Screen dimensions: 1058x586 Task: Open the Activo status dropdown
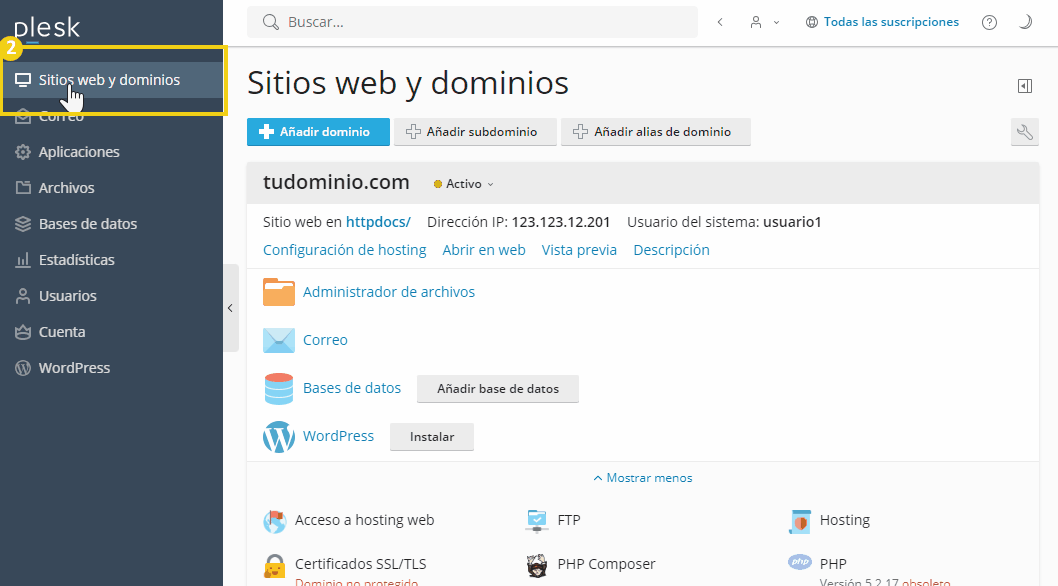464,184
